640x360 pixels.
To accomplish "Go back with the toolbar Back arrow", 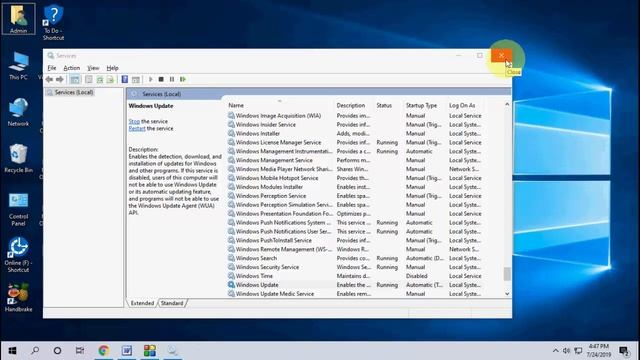I will click(x=49, y=79).
